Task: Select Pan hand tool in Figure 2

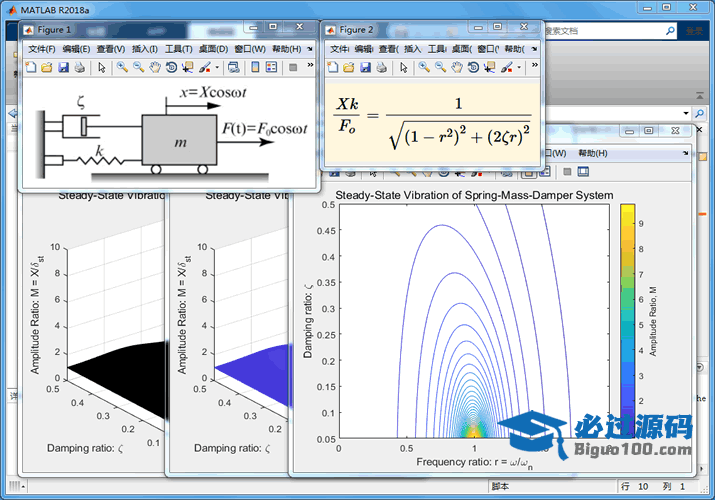Action: pos(457,67)
